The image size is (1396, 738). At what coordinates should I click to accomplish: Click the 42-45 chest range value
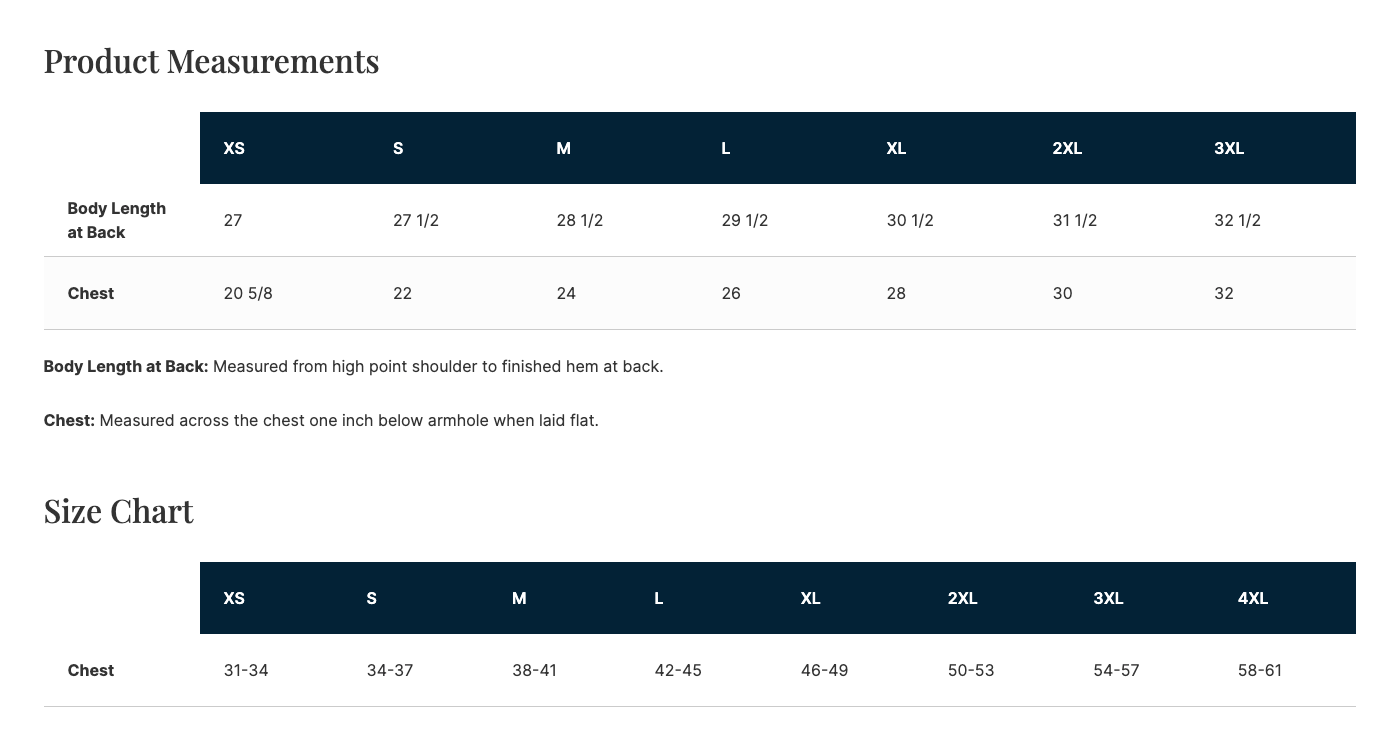(678, 670)
